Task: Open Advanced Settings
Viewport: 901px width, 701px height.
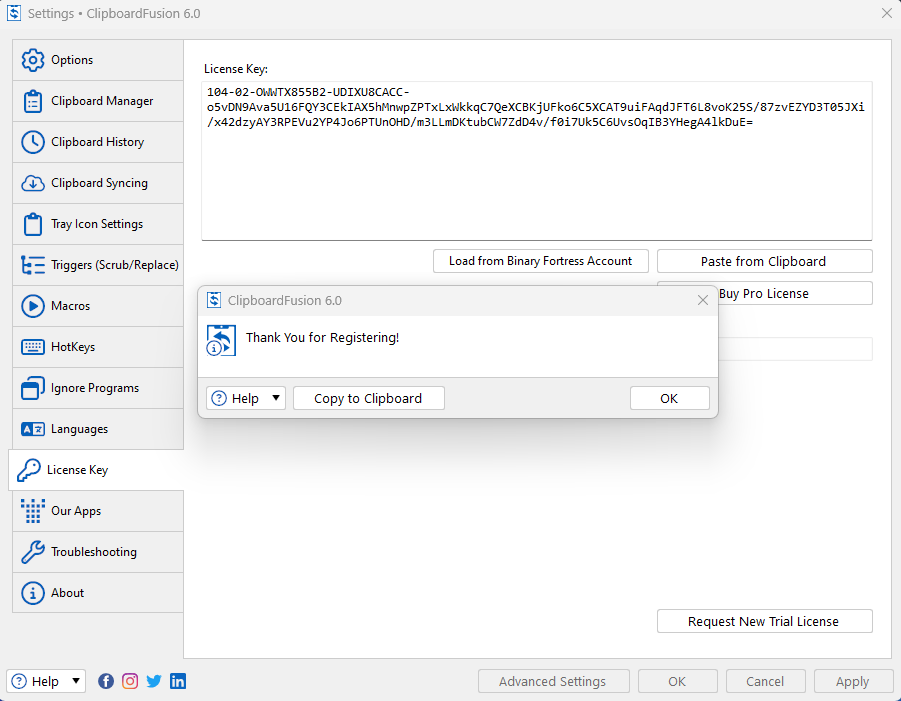Action: click(x=553, y=681)
